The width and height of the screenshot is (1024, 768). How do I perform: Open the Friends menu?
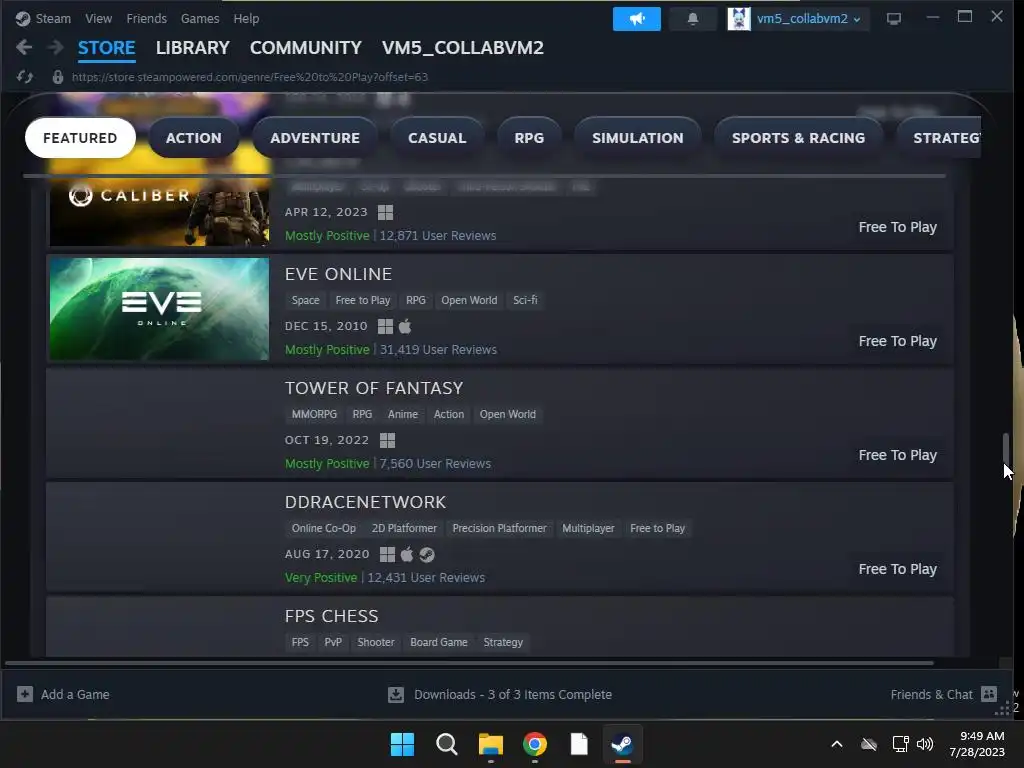point(146,19)
